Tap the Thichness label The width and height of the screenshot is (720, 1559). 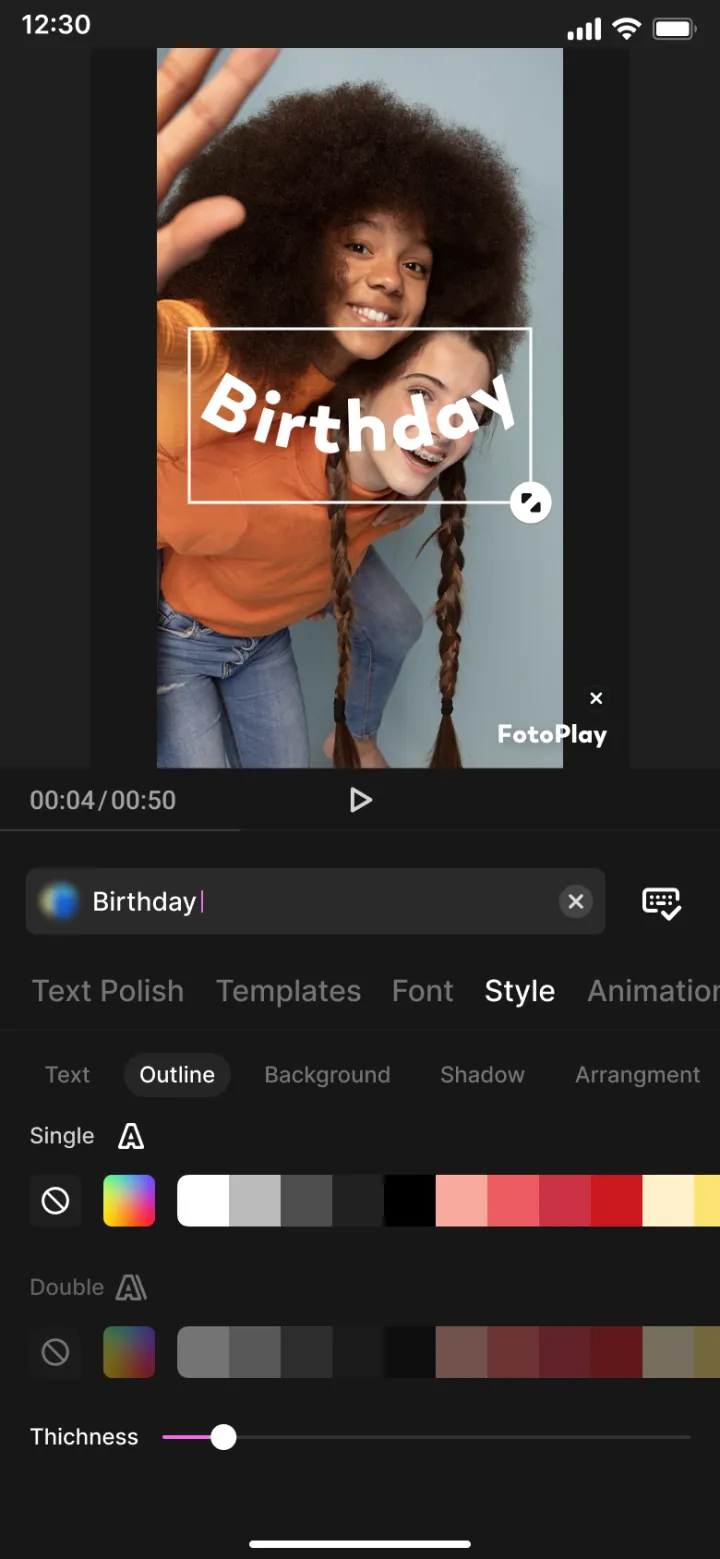click(84, 1437)
